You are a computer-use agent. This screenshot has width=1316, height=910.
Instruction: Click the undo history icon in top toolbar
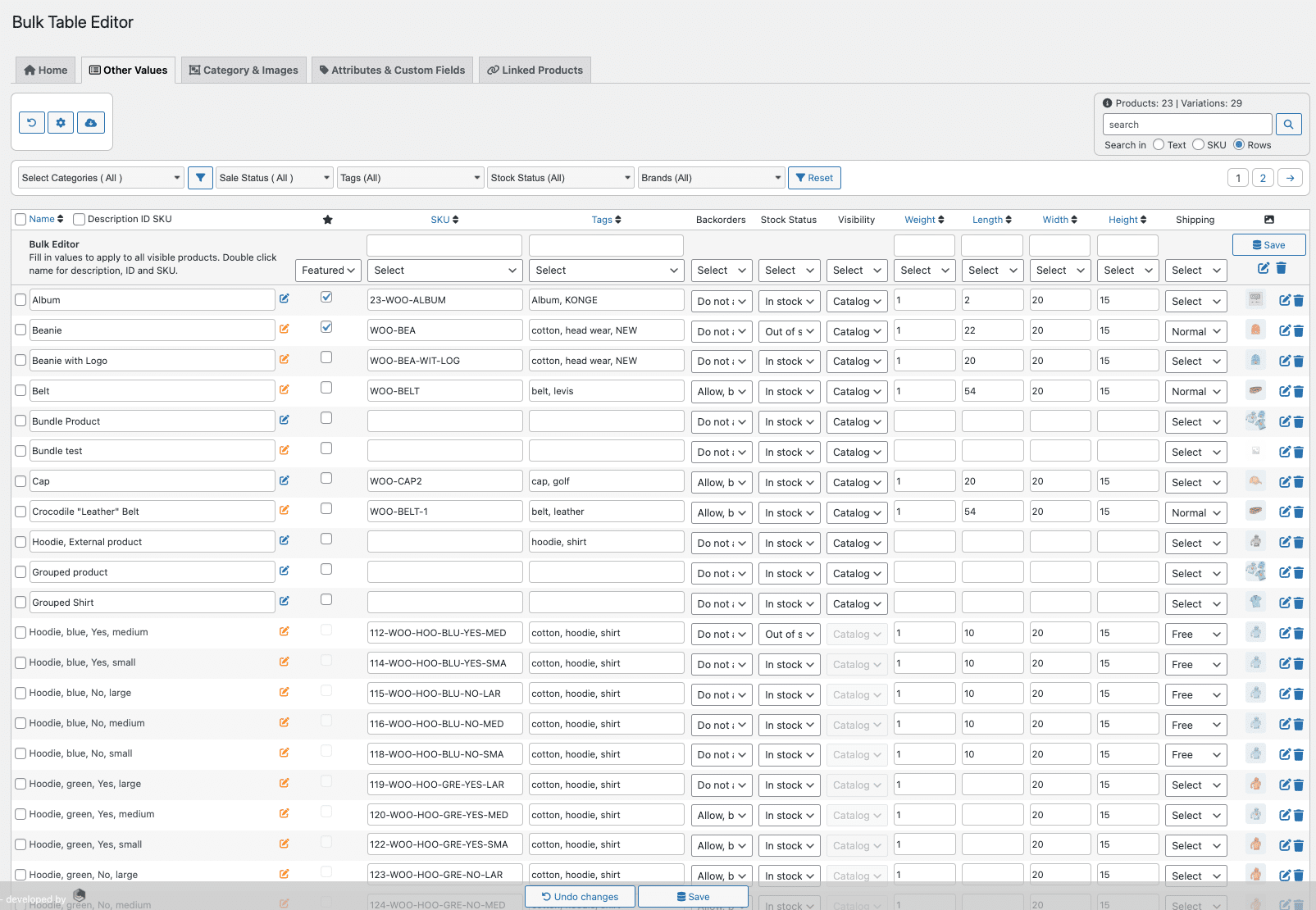(31, 122)
